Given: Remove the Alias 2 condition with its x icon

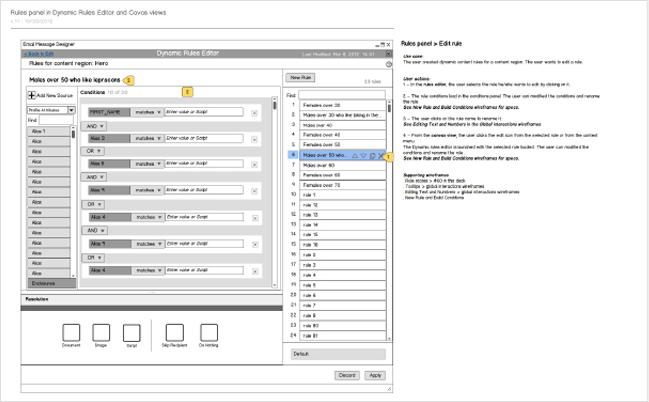Looking at the screenshot, I should coord(255,140).
